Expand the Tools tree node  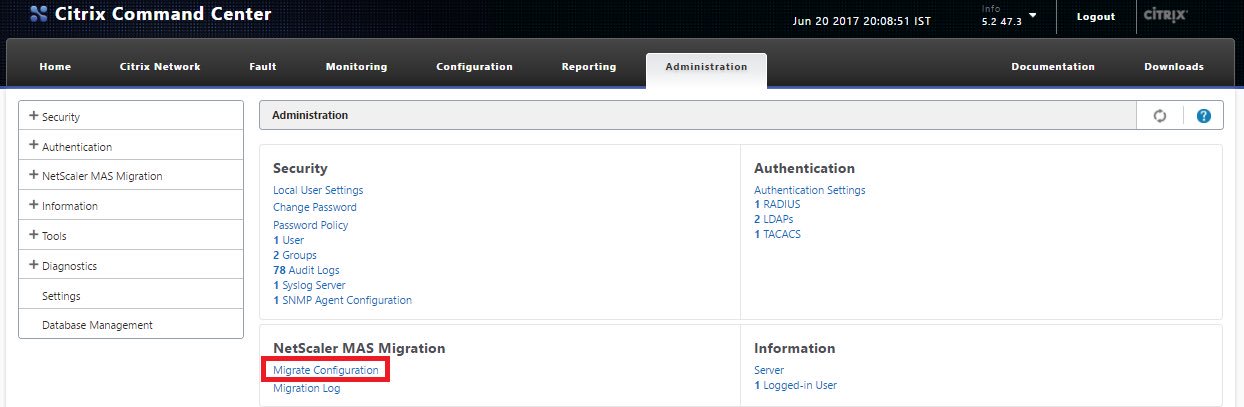click(34, 235)
